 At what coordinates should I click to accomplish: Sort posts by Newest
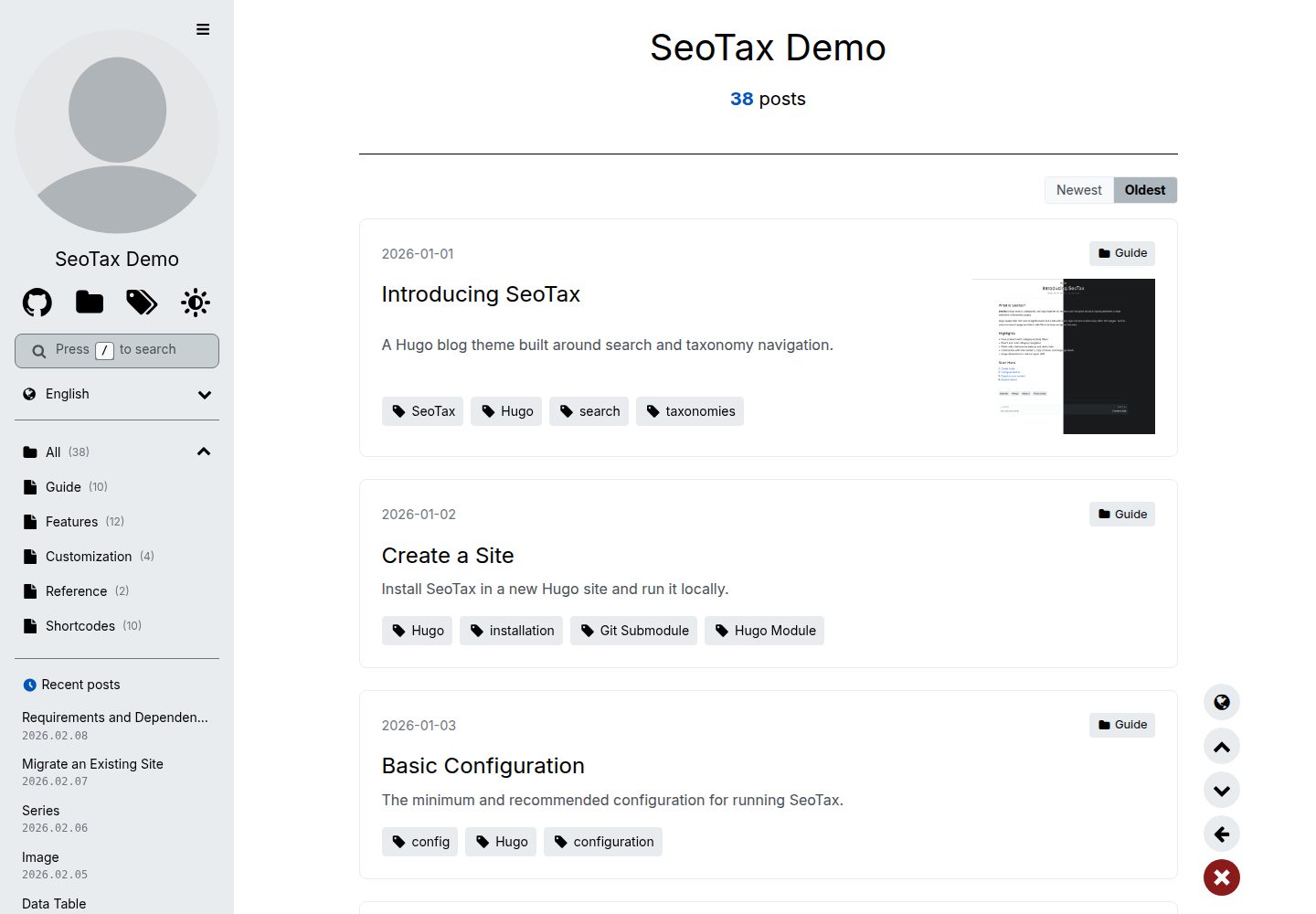click(1079, 190)
